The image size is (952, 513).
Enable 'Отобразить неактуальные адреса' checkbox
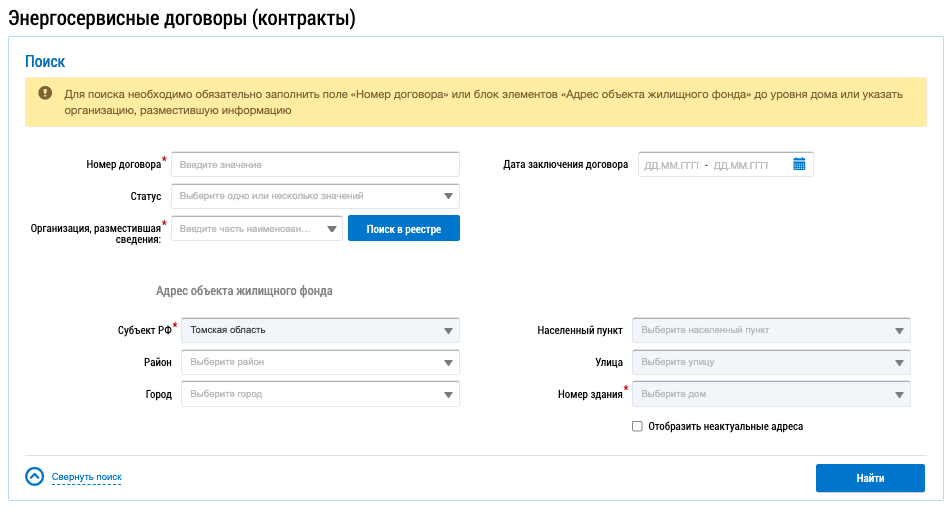[x=637, y=426]
